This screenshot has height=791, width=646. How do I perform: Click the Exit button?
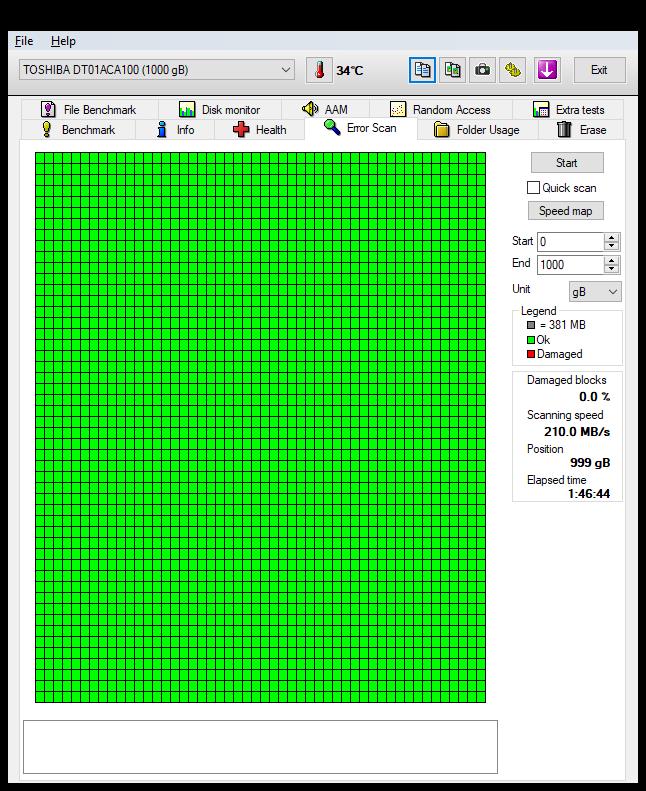point(599,70)
